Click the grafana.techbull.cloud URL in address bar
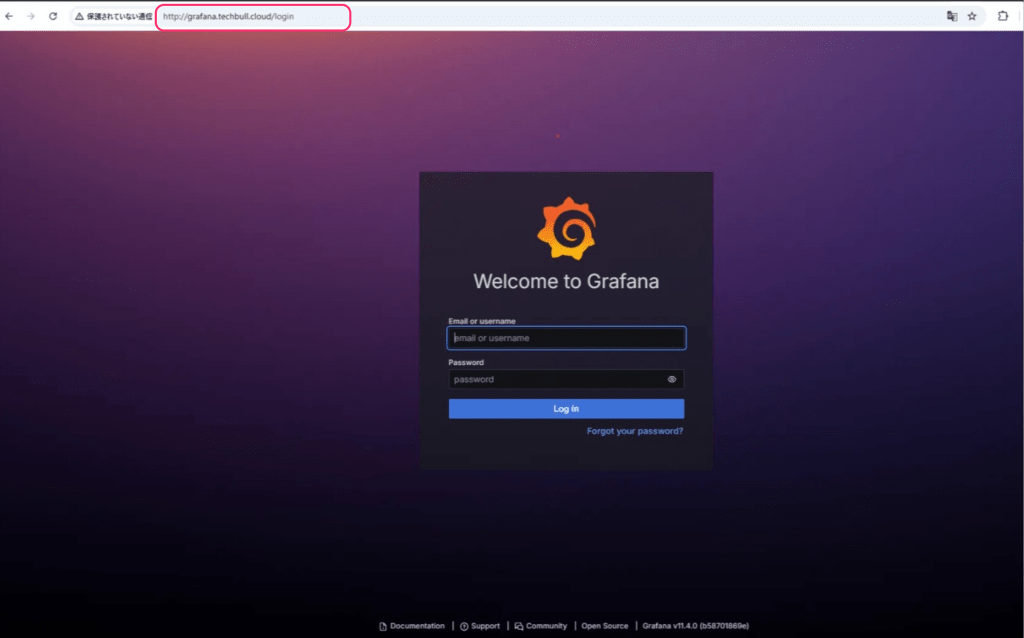Screen dimensions: 1024x638 (229, 17)
